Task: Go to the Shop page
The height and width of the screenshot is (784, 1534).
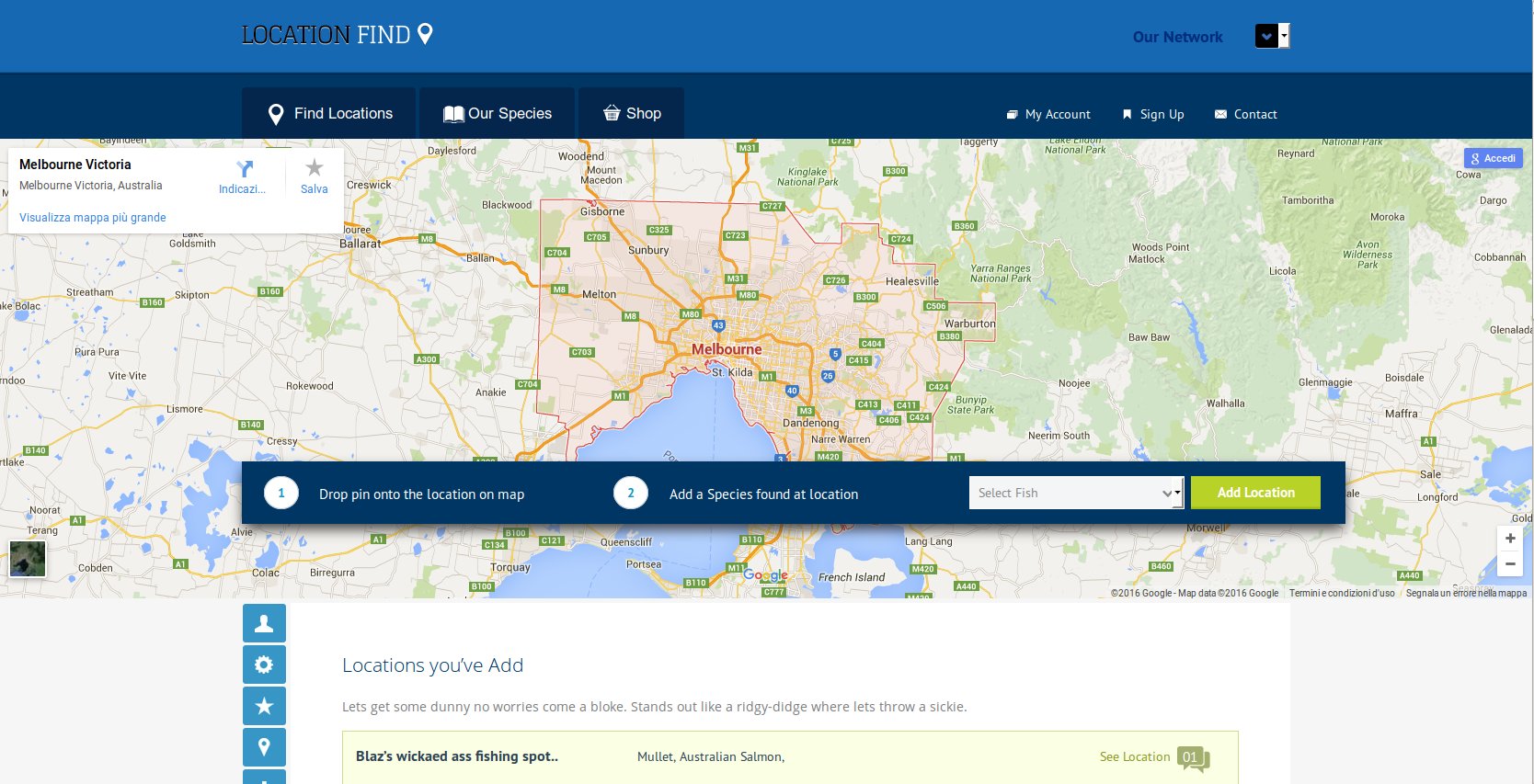Action: [x=632, y=114]
